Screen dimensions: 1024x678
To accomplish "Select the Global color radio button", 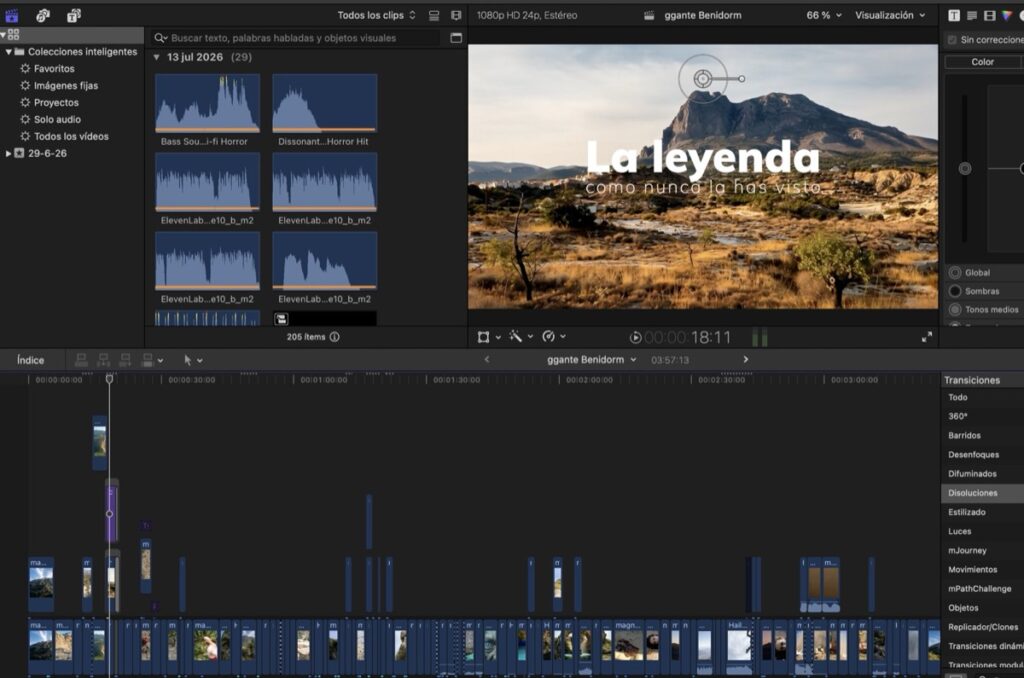I will click(x=955, y=272).
